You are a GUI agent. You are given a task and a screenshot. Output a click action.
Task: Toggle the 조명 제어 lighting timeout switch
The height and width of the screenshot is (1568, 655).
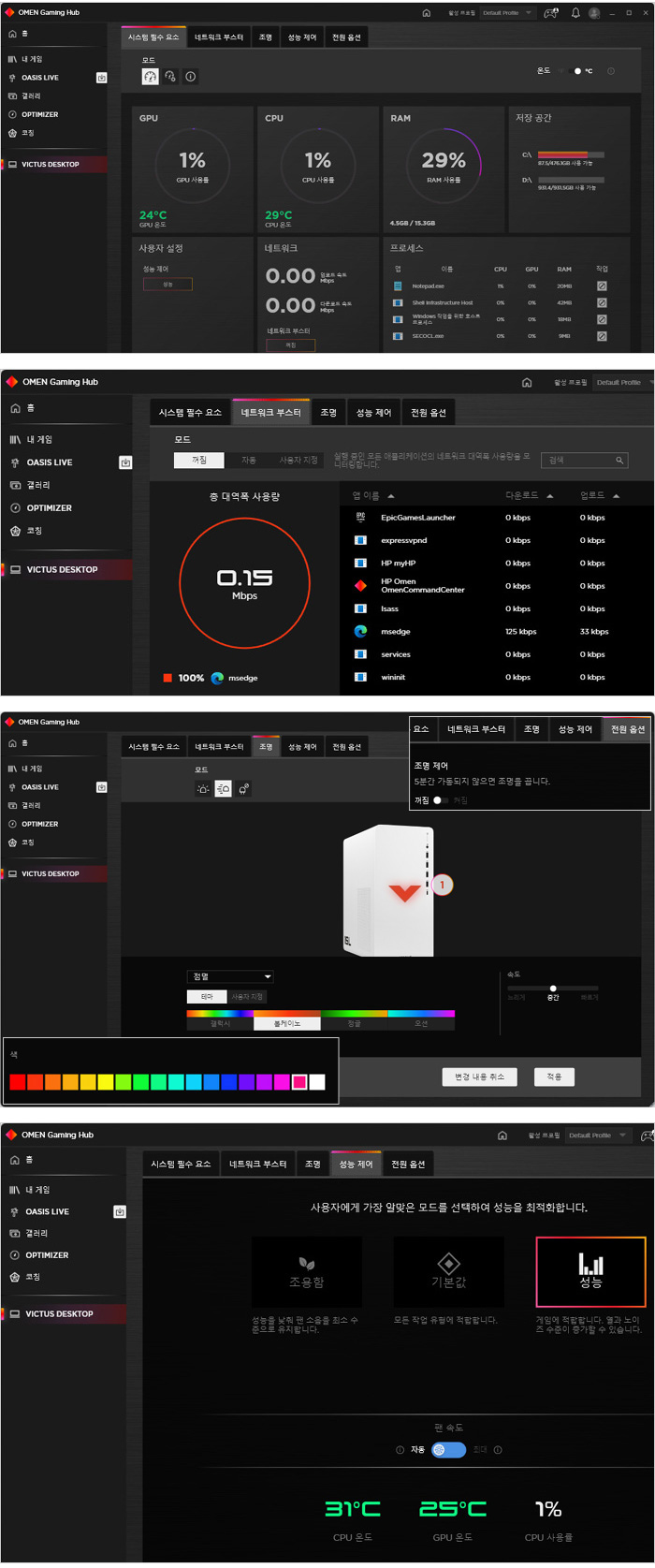click(x=441, y=800)
